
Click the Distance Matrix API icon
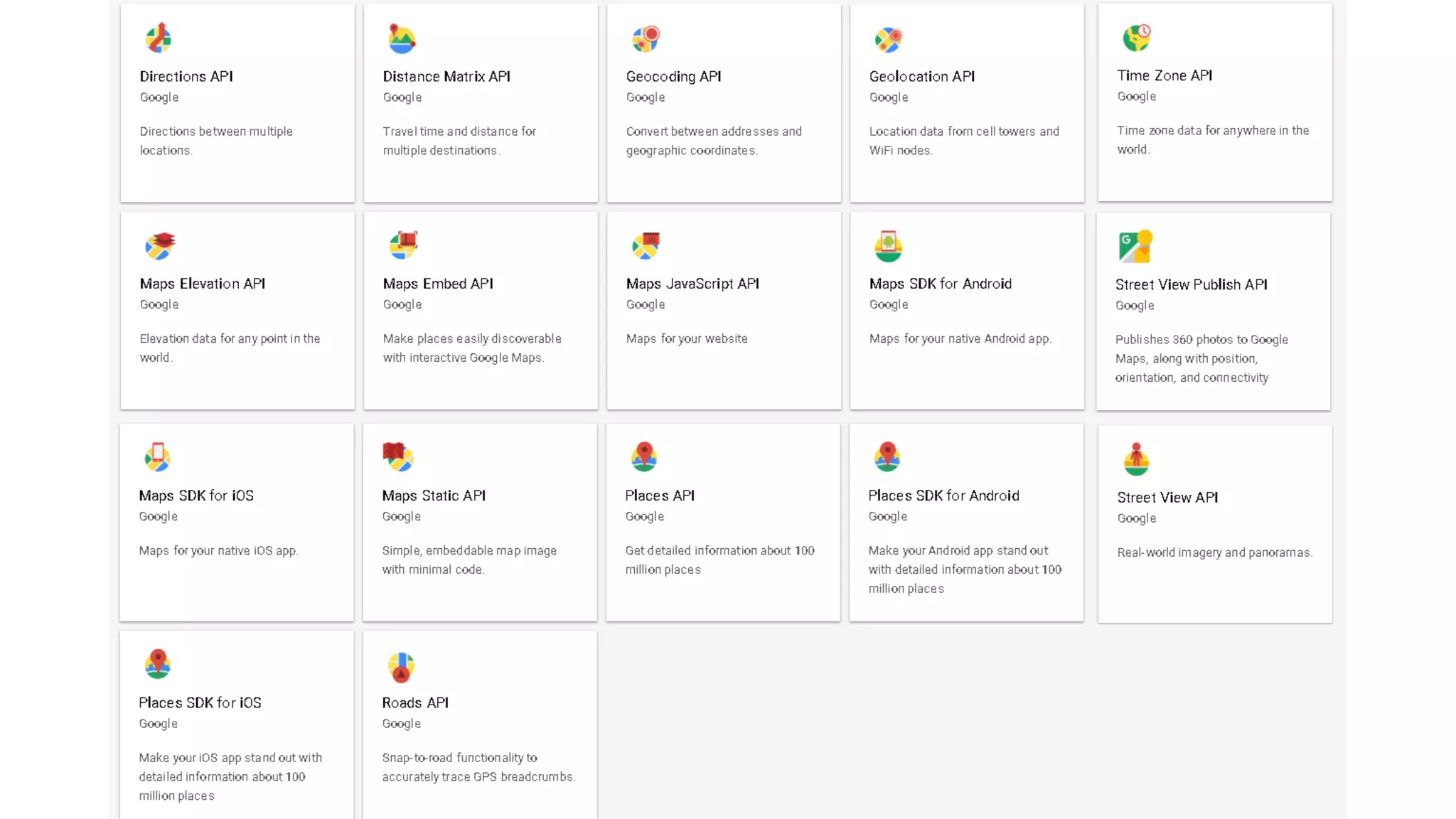click(x=402, y=38)
